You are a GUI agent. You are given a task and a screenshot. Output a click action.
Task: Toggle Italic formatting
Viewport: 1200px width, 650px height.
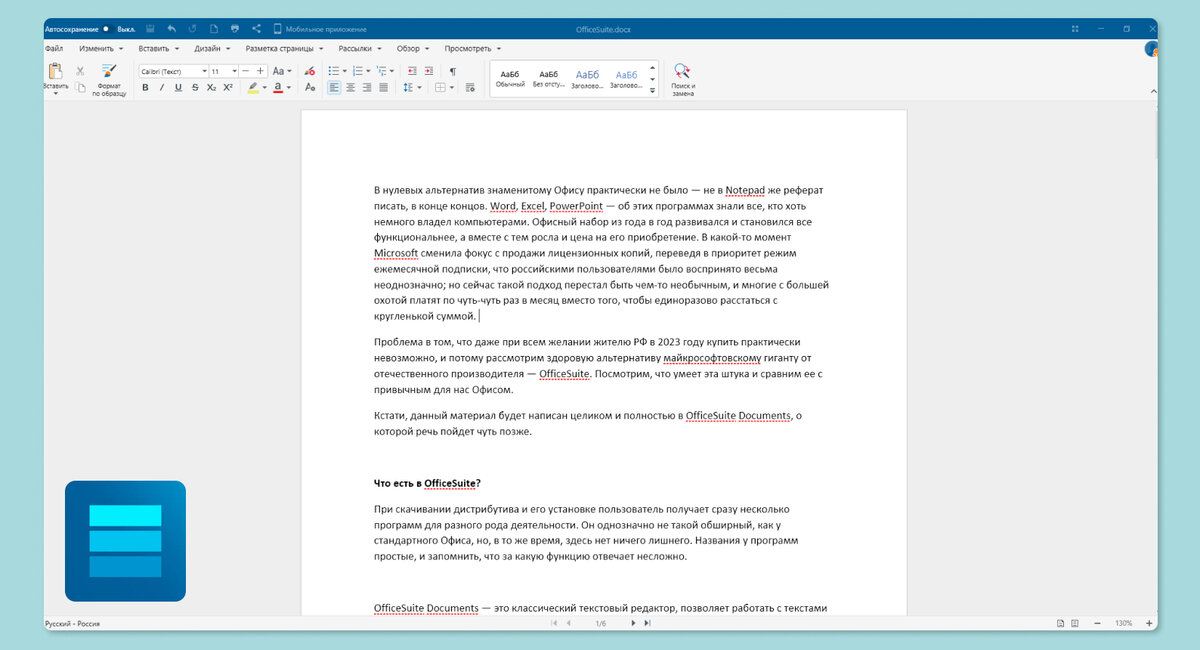[x=161, y=87]
